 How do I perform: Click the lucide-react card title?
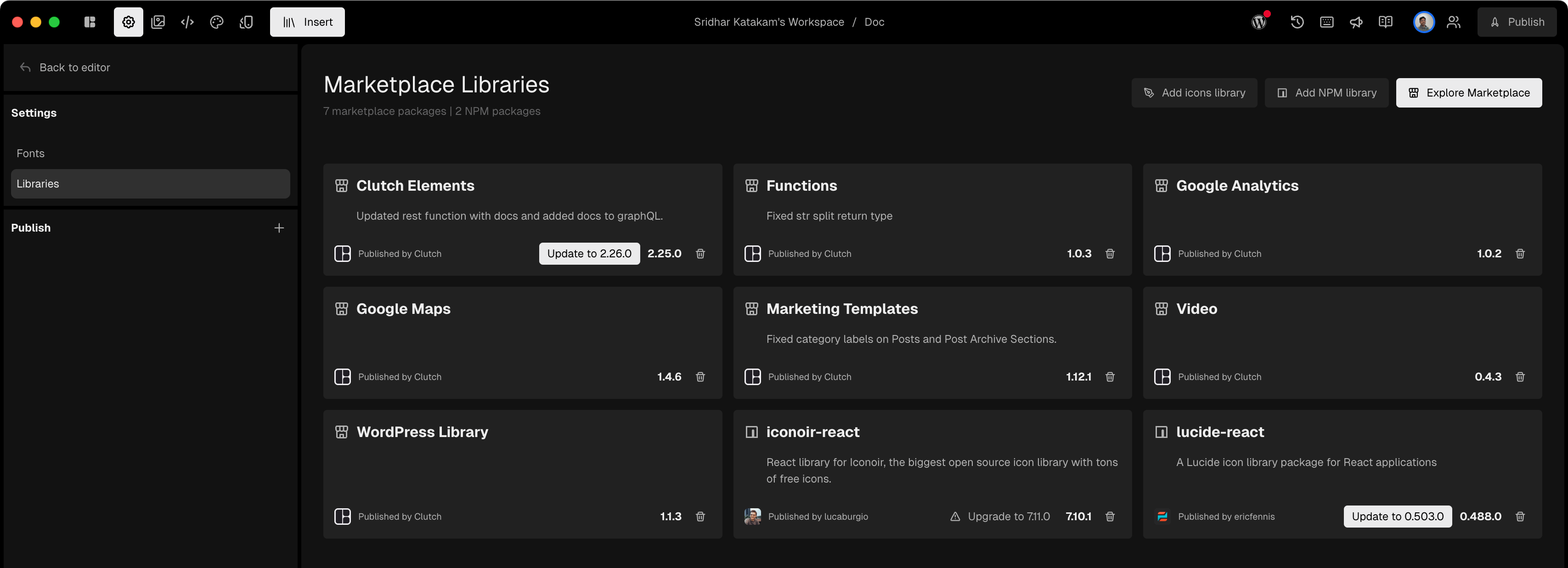click(x=1220, y=432)
